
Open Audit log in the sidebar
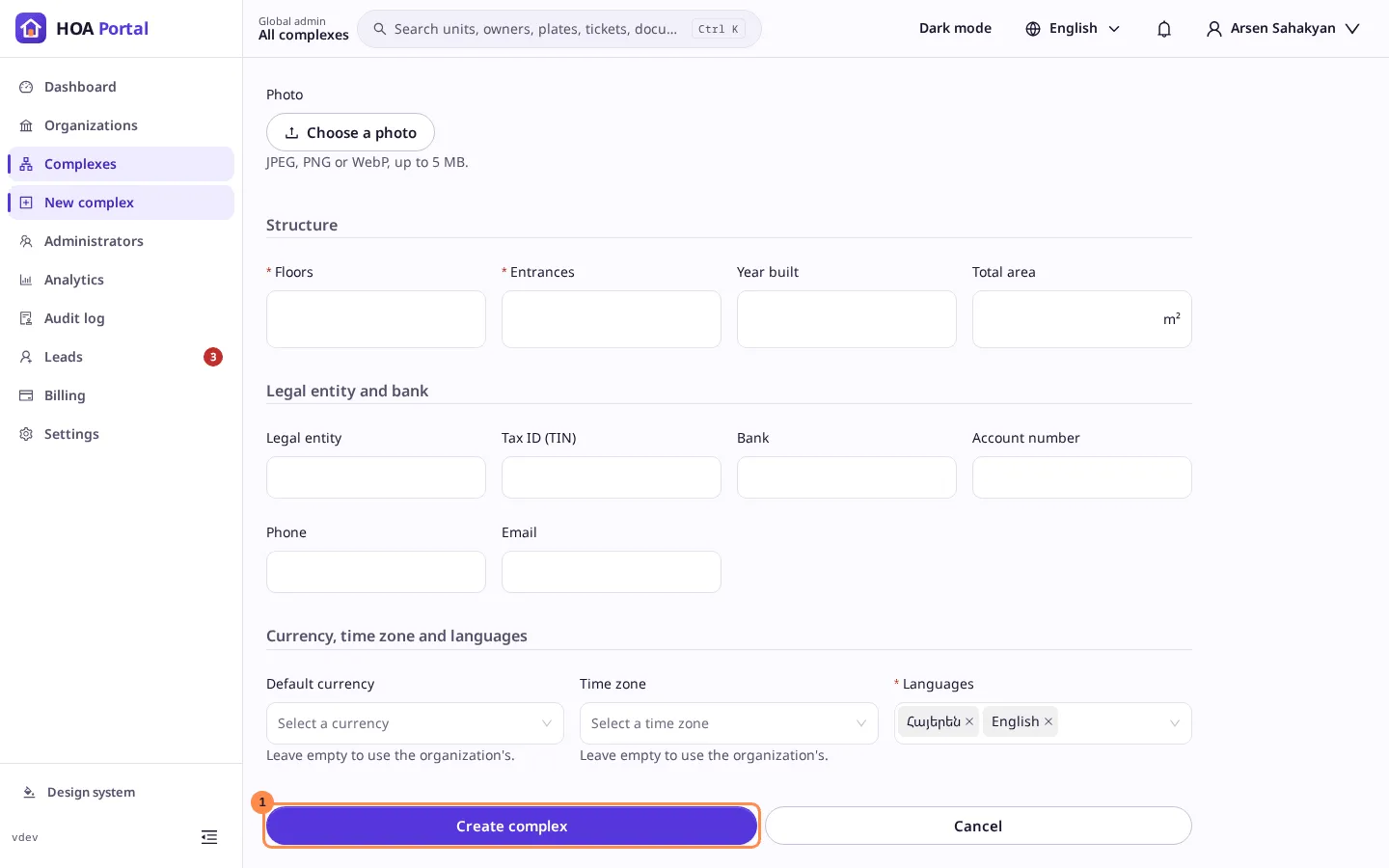point(122,318)
